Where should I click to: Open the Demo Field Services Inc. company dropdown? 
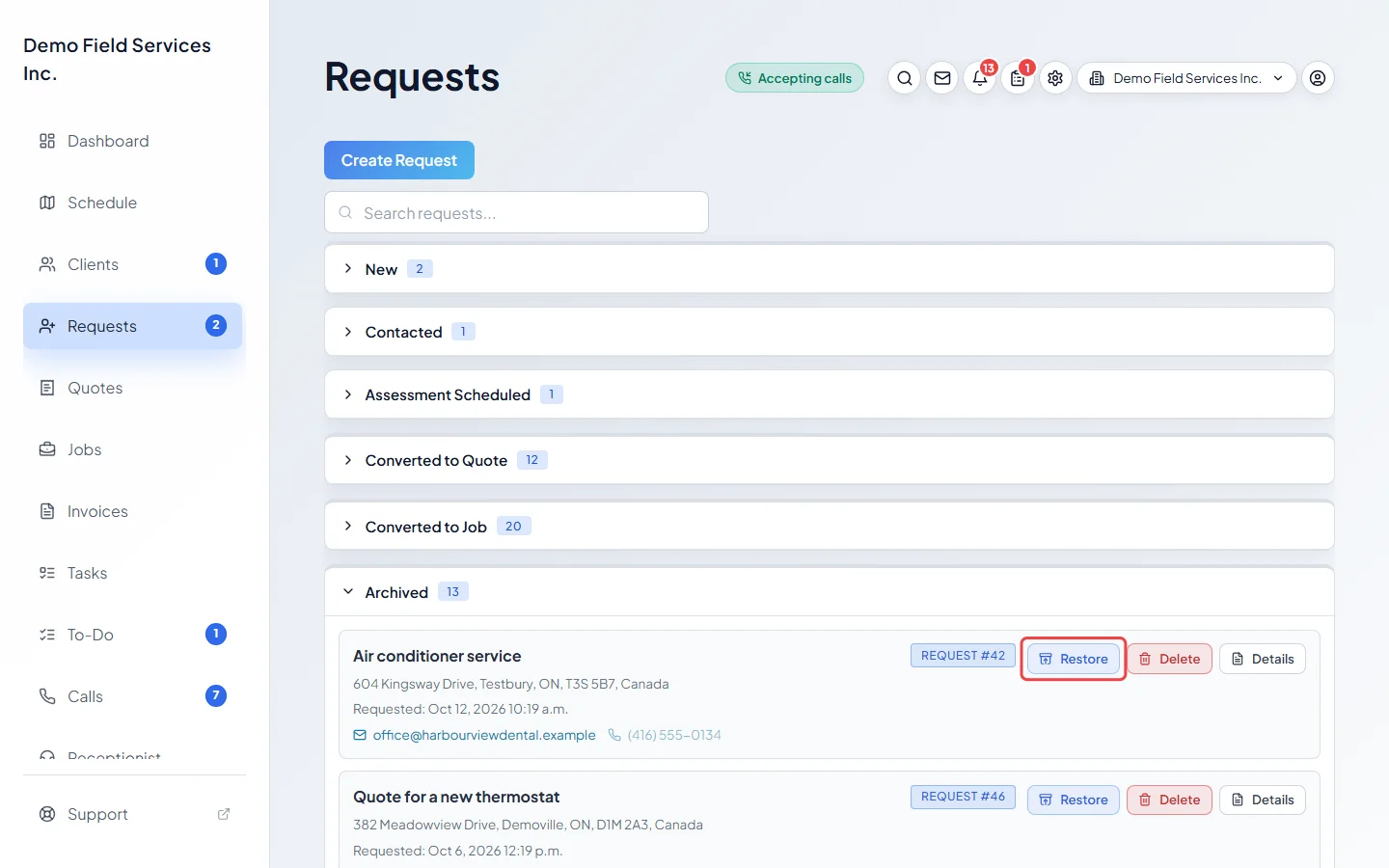(x=1186, y=78)
